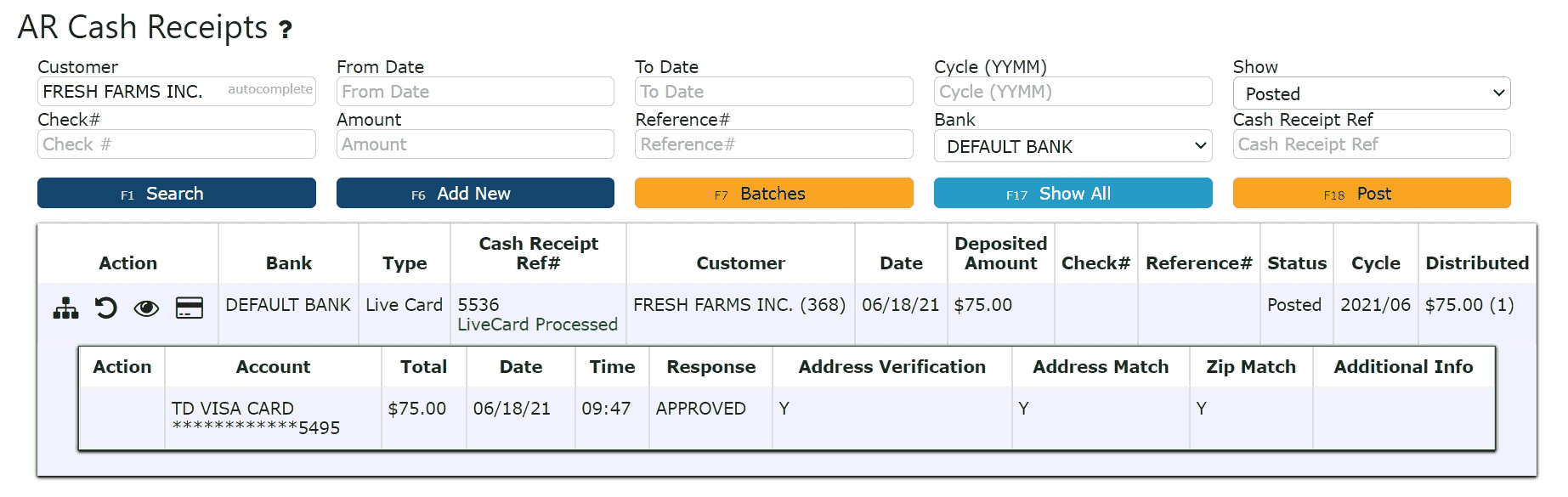Expand the Bank dropdown showing DEFAULT BANK
1568x497 pixels.
pos(1073,146)
